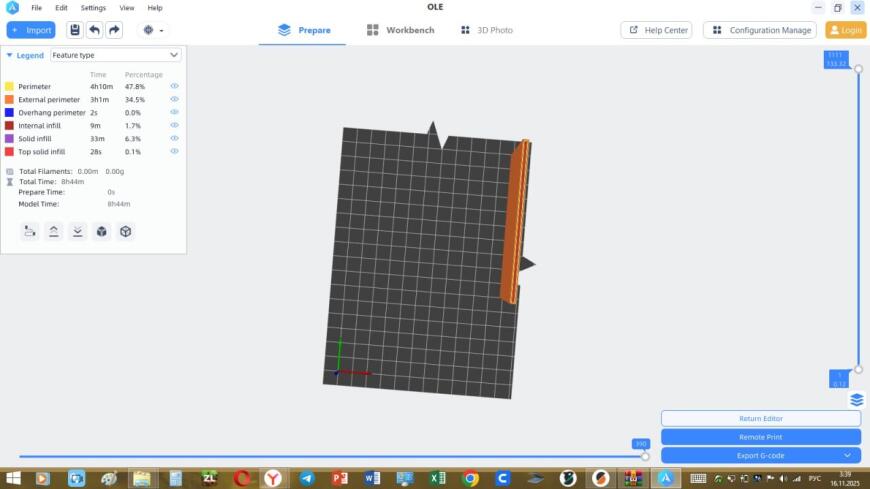The height and width of the screenshot is (489, 870).
Task: Open WinRAR from the taskbar
Action: click(633, 478)
